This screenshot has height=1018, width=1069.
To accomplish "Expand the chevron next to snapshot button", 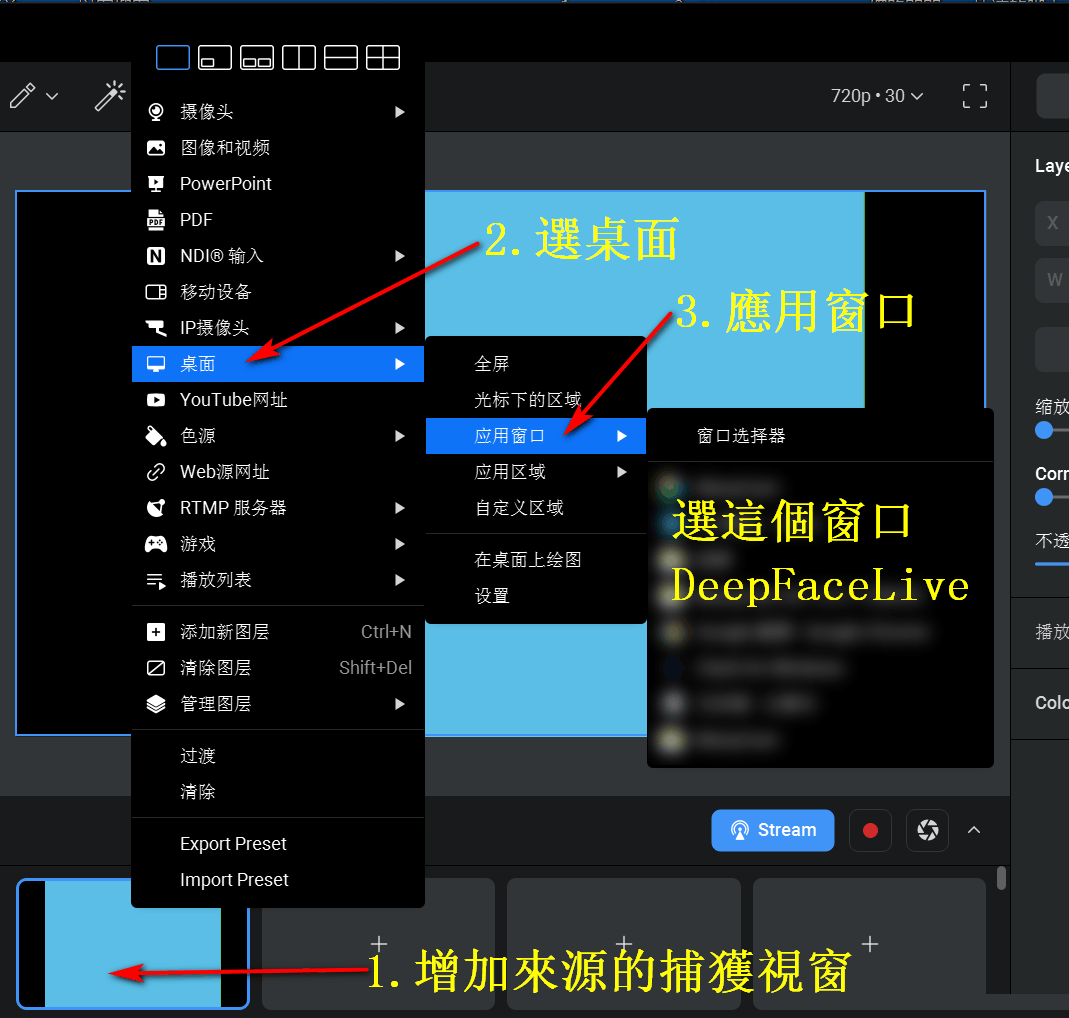I will (x=974, y=830).
